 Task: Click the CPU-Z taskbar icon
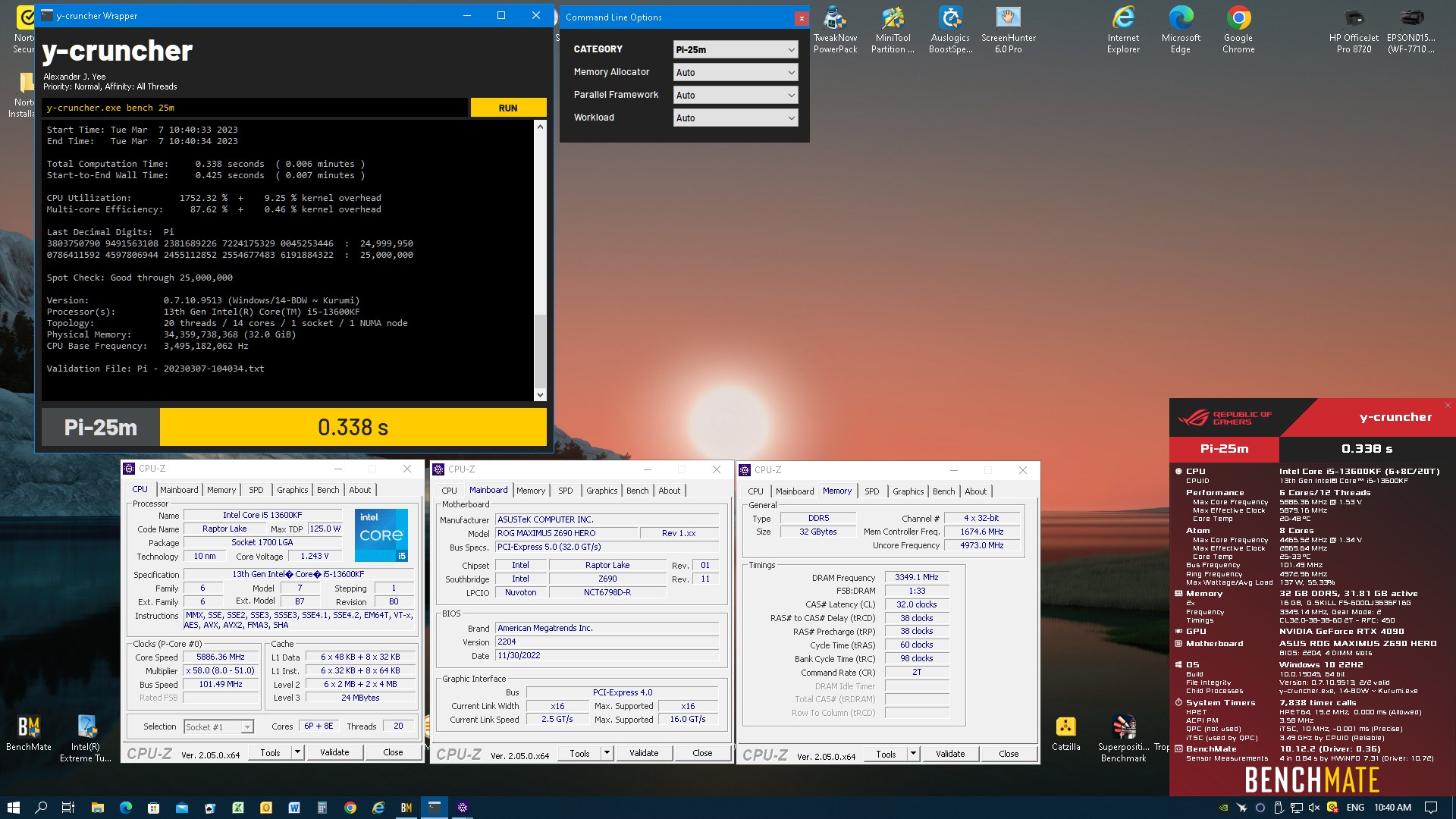coord(463,808)
